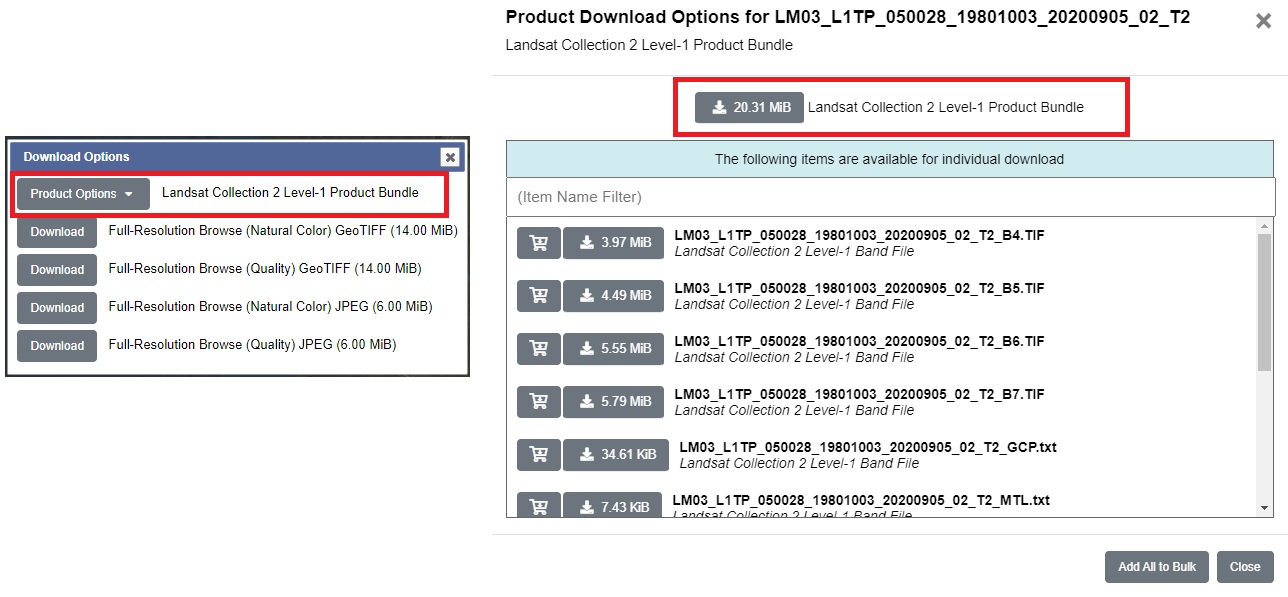
Task: Add B7.TIF band file to cart
Action: pyautogui.click(x=538, y=401)
